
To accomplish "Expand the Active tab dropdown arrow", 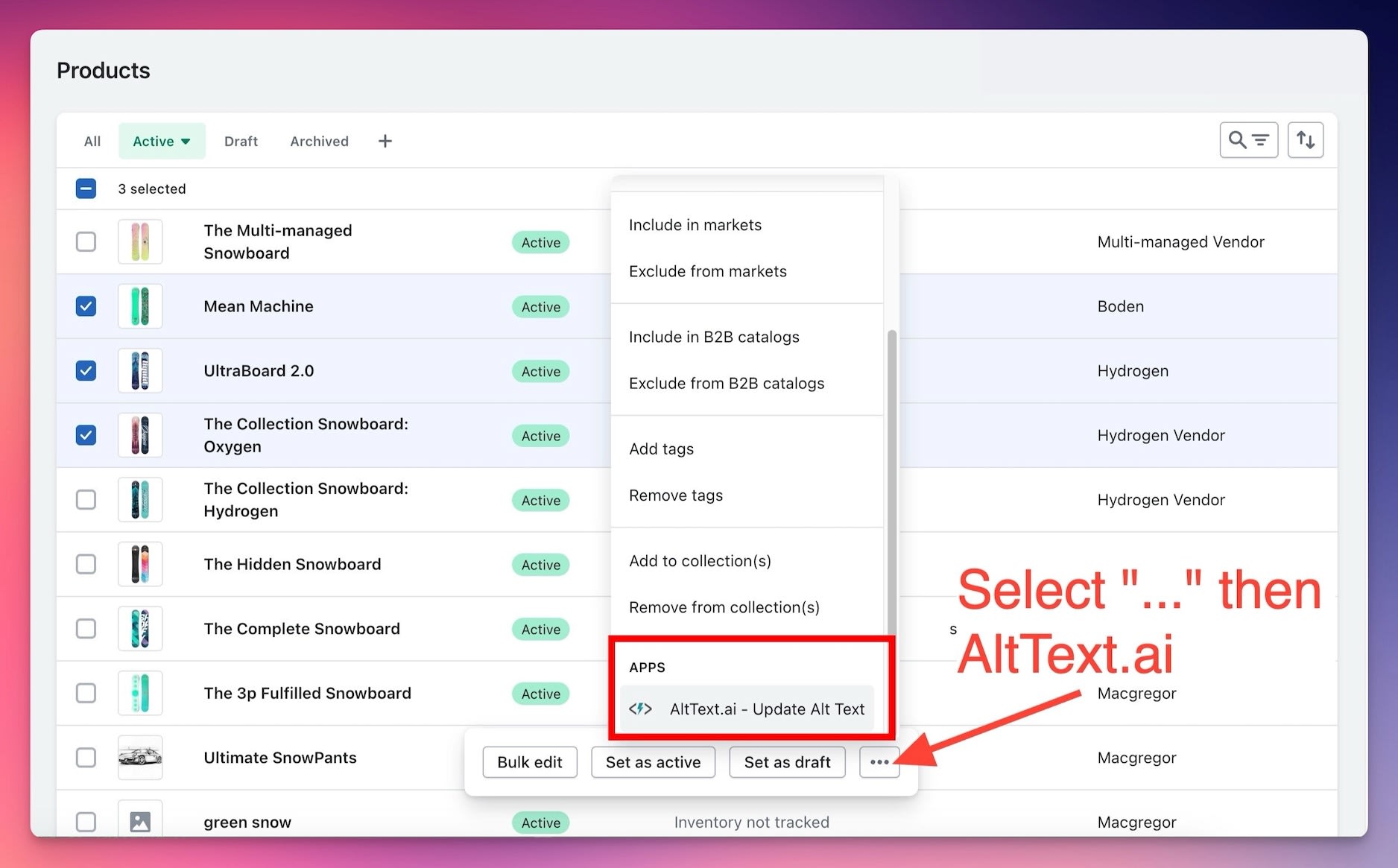I will (x=186, y=142).
